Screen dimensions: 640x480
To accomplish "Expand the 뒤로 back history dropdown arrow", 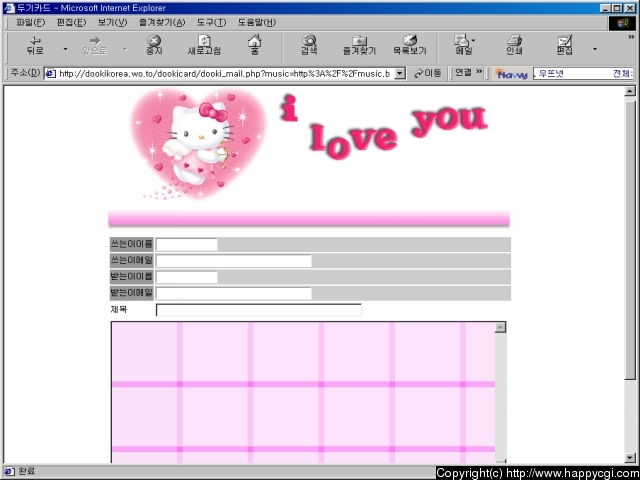I will click(x=65, y=49).
